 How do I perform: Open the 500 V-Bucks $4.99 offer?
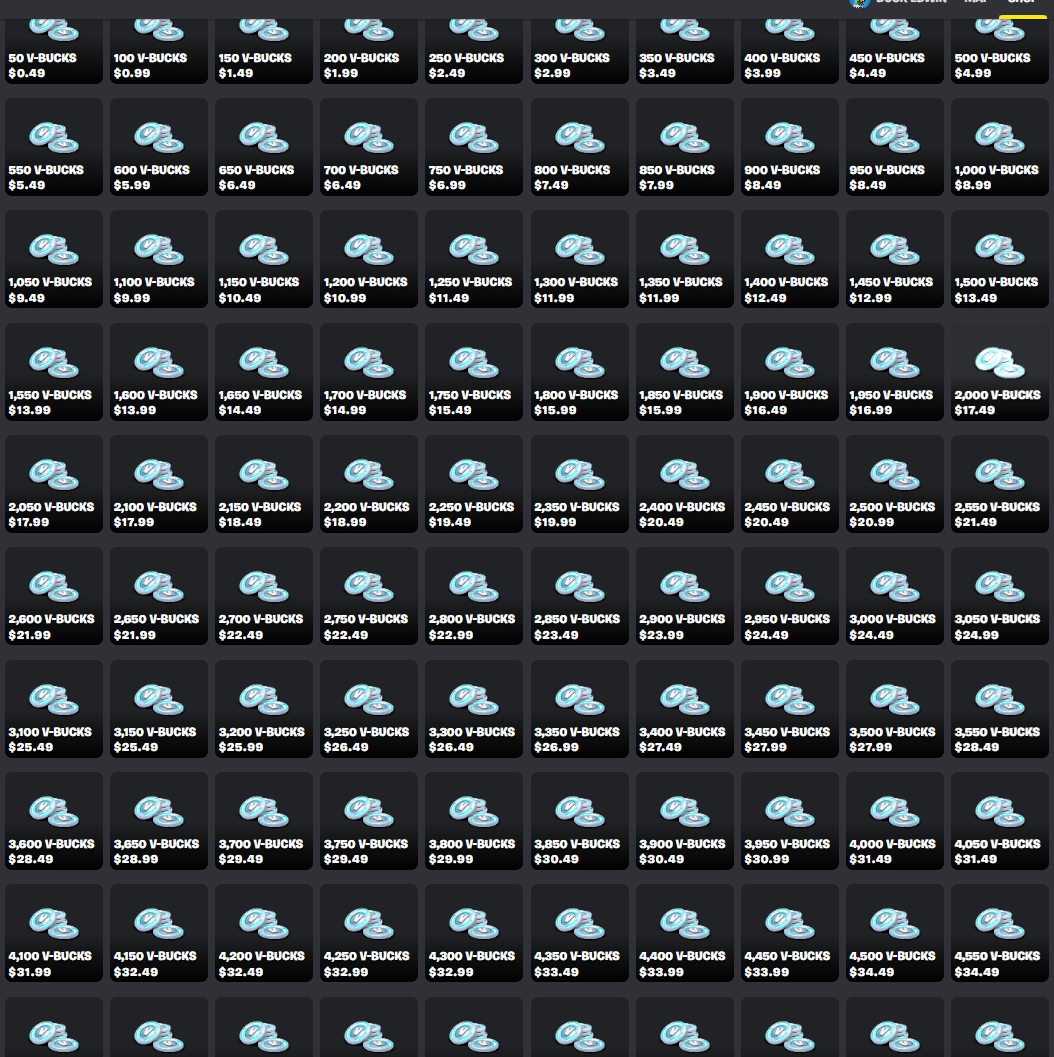coord(1000,51)
